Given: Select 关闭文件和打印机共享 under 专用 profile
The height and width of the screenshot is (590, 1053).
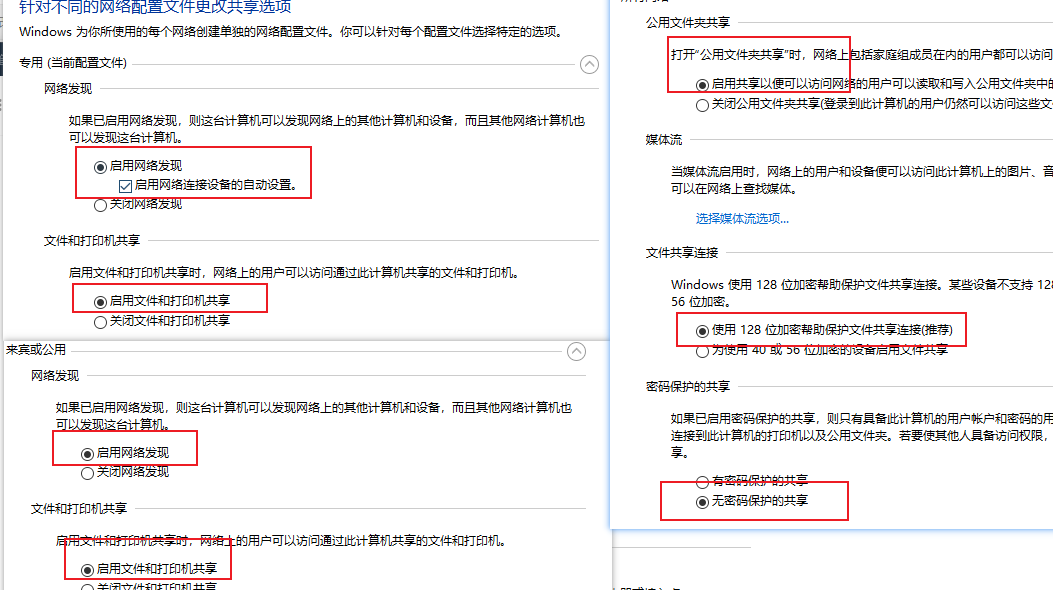Looking at the screenshot, I should pos(101,322).
